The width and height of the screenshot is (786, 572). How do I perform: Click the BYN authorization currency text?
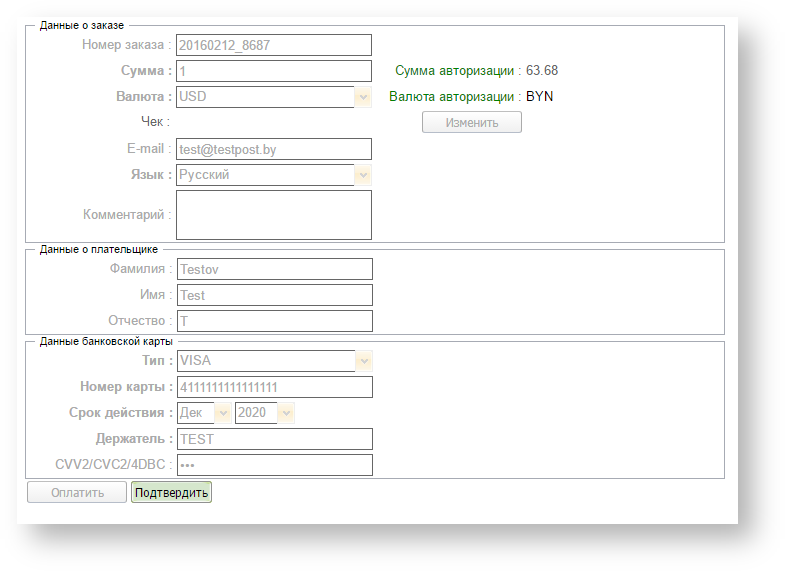[539, 97]
